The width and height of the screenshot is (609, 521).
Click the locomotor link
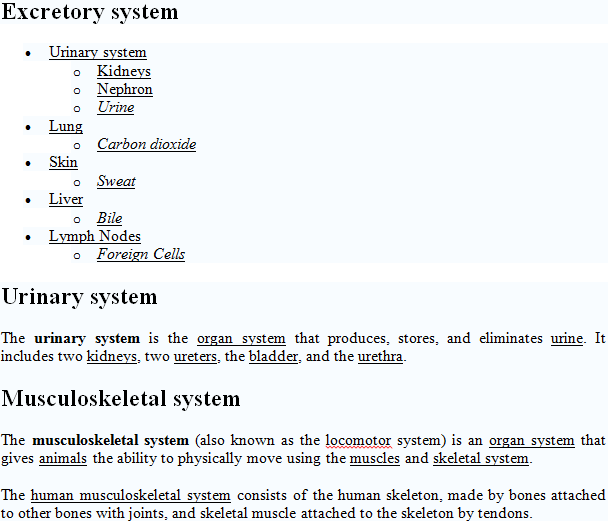click(358, 441)
